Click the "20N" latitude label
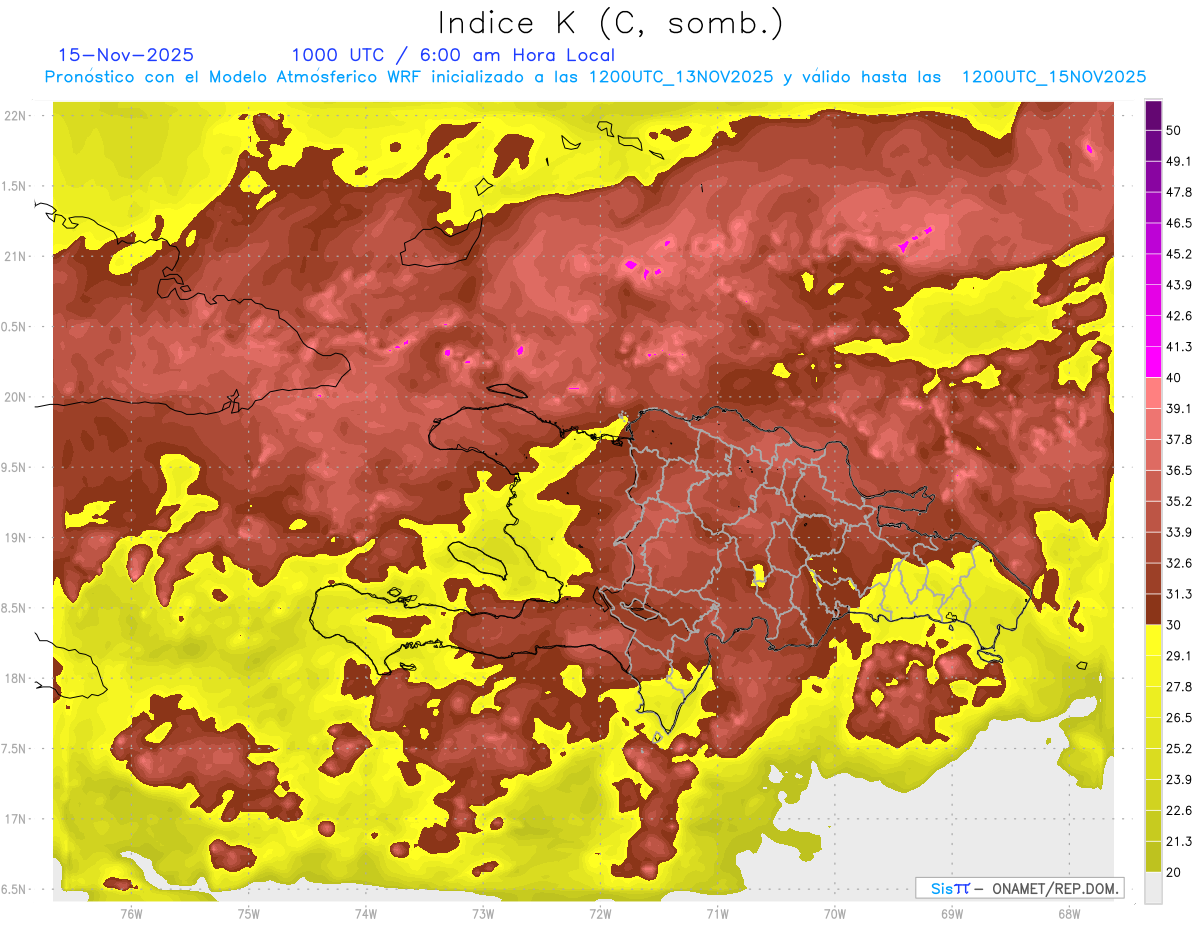The width and height of the screenshot is (1200, 927). coord(15,398)
